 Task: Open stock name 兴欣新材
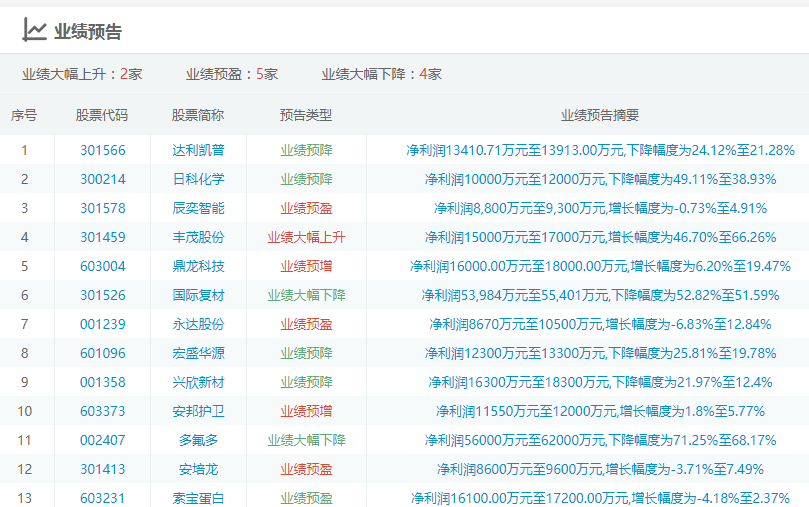point(199,382)
